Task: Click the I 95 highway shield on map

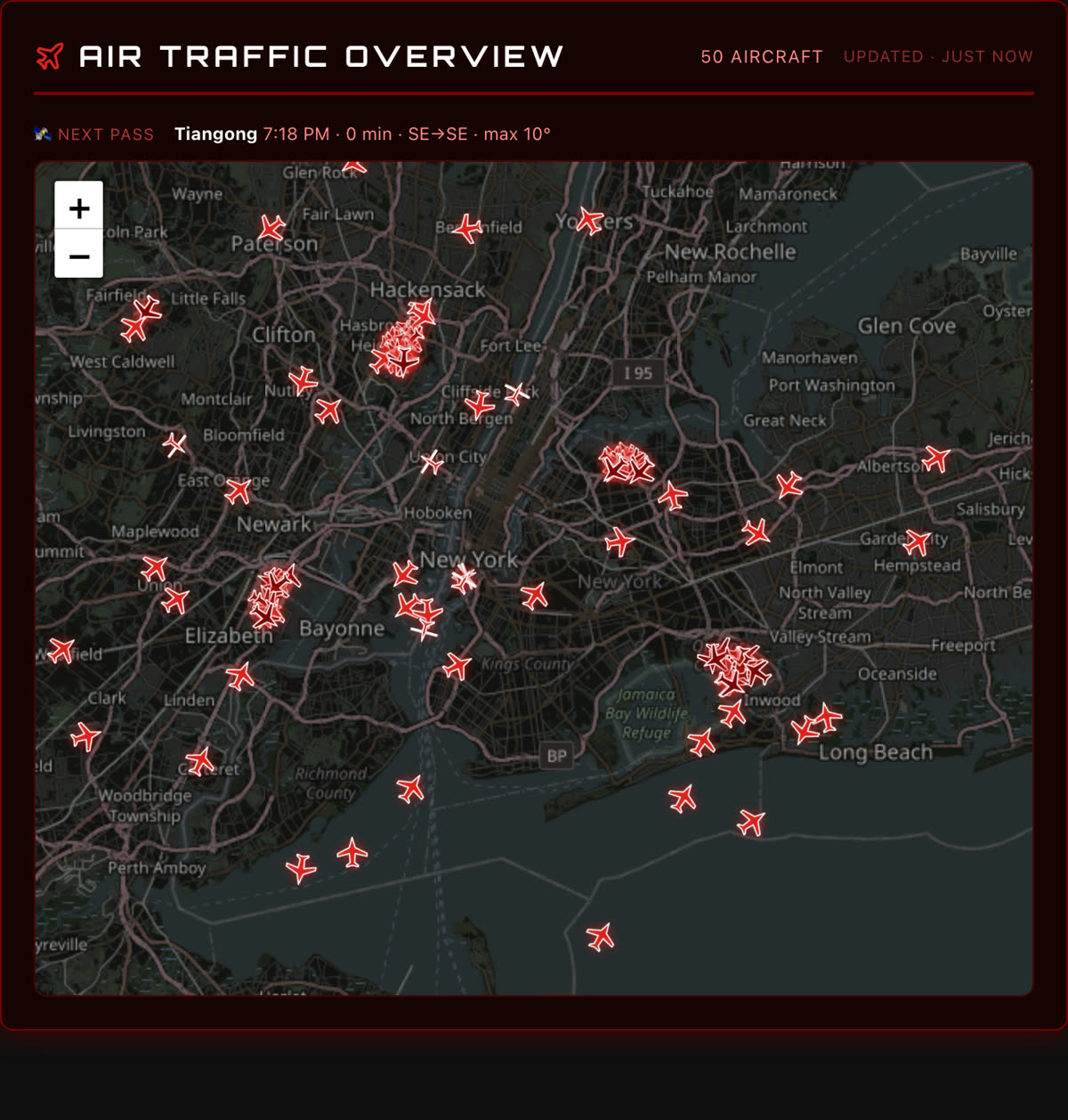Action: [x=638, y=373]
